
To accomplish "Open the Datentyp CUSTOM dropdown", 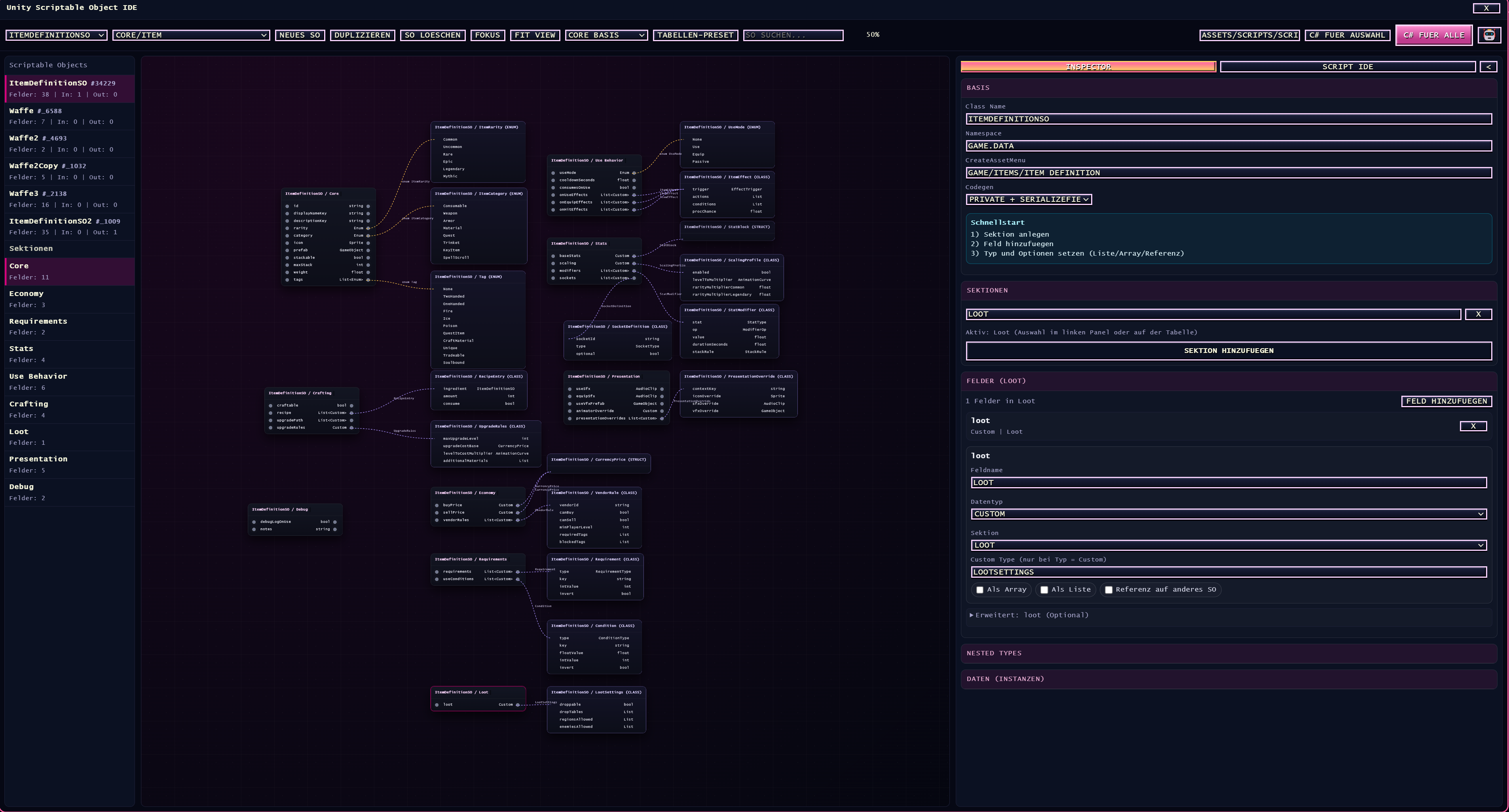I will click(x=1228, y=514).
